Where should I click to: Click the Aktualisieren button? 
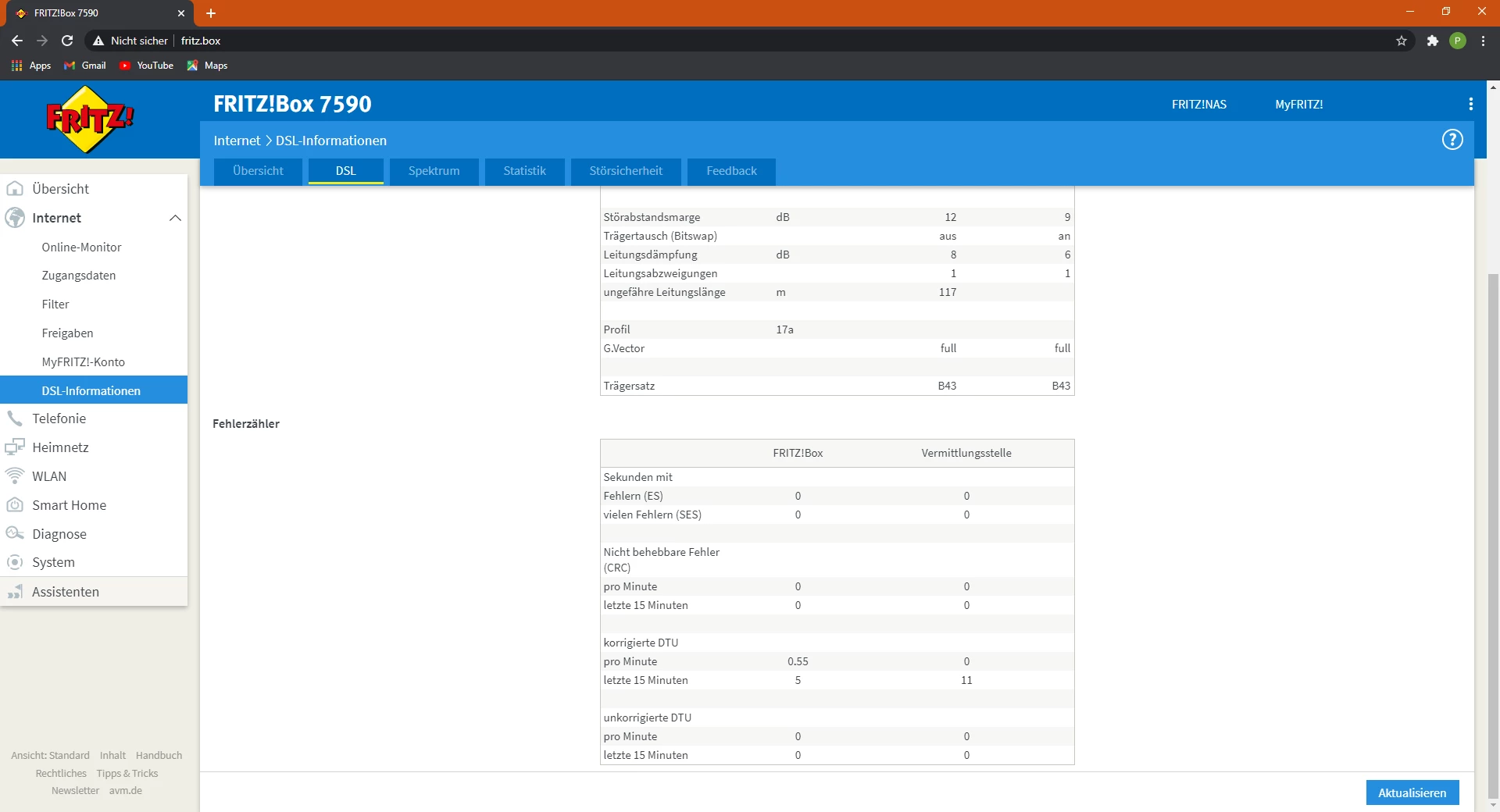click(1412, 792)
